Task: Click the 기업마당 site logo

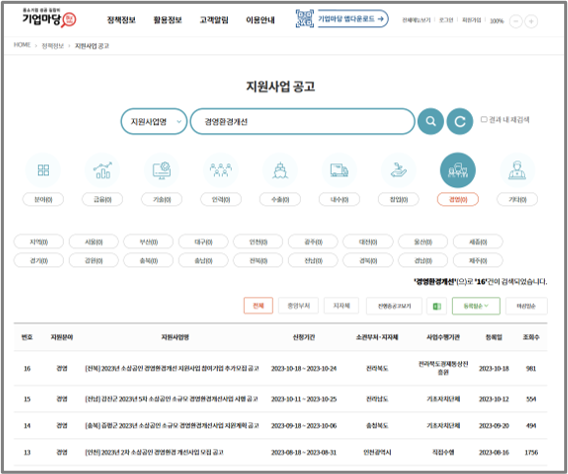Action: pyautogui.click(x=49, y=18)
